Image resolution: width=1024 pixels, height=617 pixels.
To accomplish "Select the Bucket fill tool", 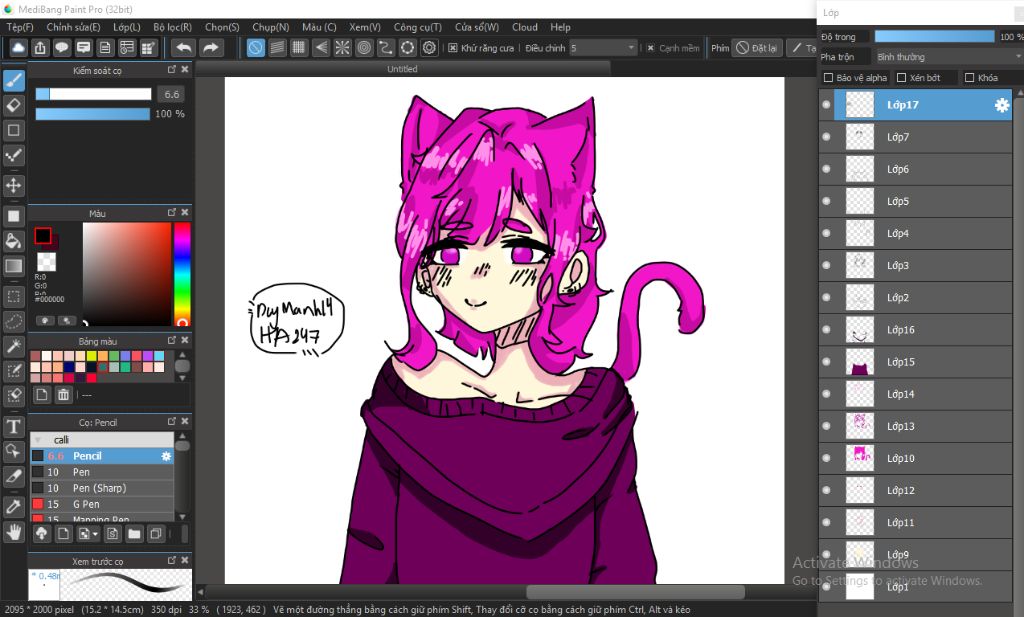I will click(x=14, y=241).
